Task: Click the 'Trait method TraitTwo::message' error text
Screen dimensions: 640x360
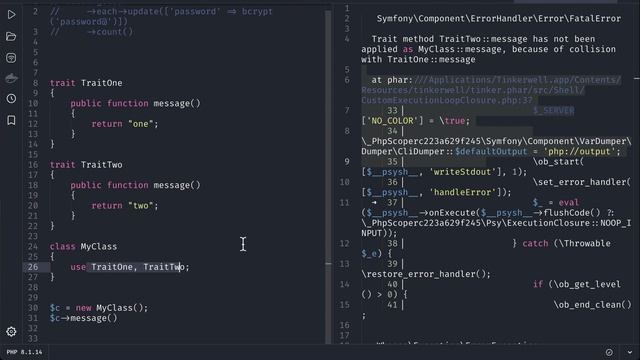Action: [489, 49]
